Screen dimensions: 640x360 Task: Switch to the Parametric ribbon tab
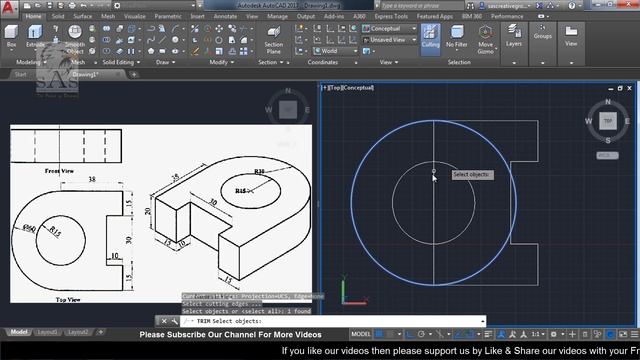click(x=168, y=16)
